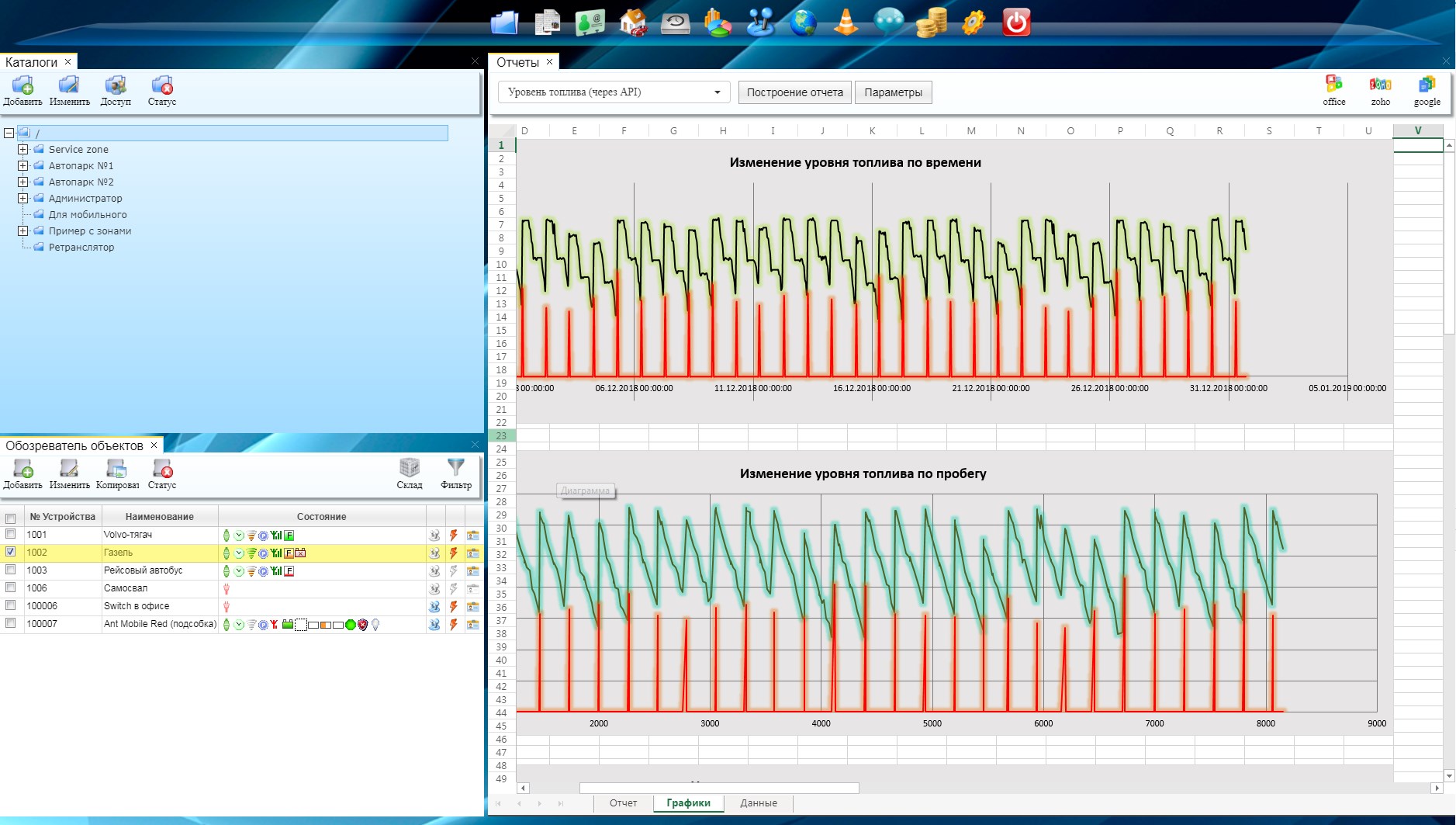Uncheck the Газель 1002 checkbox
This screenshot has width=1456, height=825.
coord(11,552)
